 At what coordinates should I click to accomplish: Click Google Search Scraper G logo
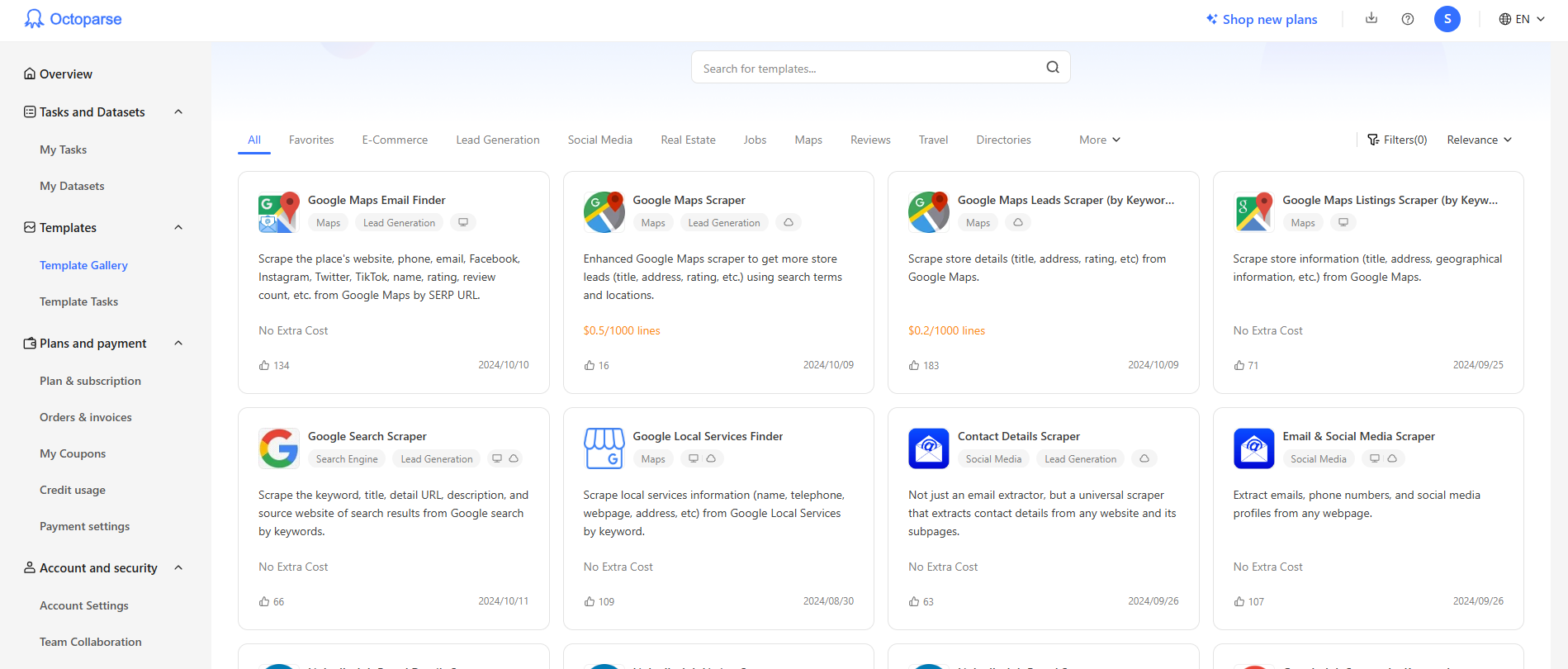click(x=278, y=448)
